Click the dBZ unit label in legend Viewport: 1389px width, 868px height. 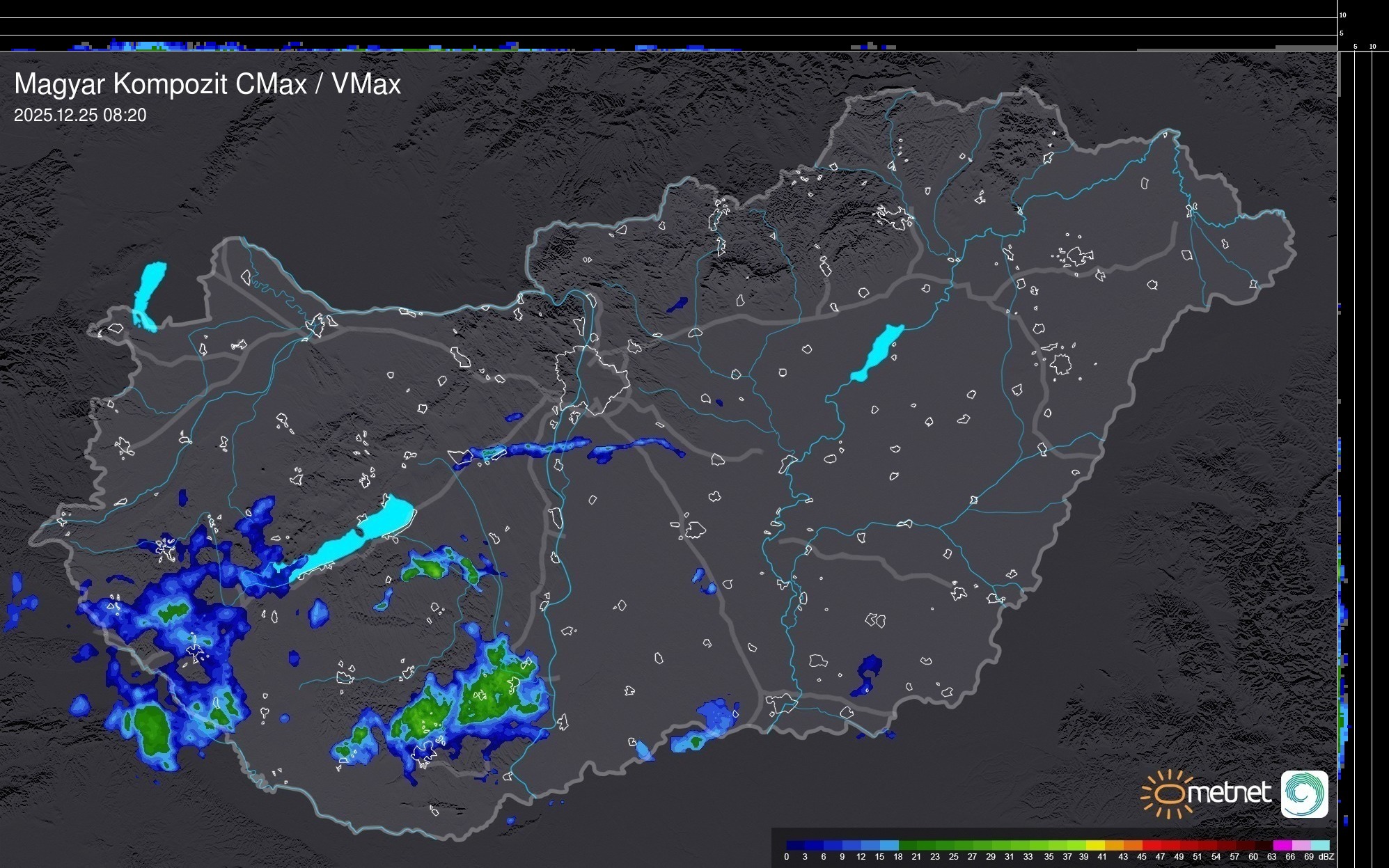point(1326,857)
